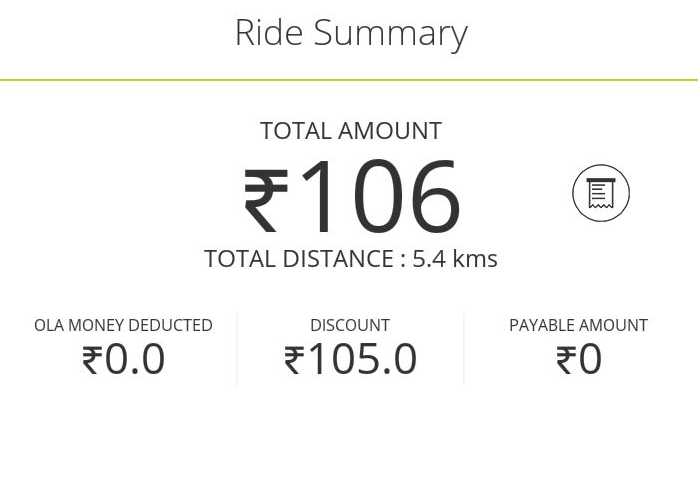Click the rupee symbol before 106
The height and width of the screenshot is (488, 698).
[265, 200]
